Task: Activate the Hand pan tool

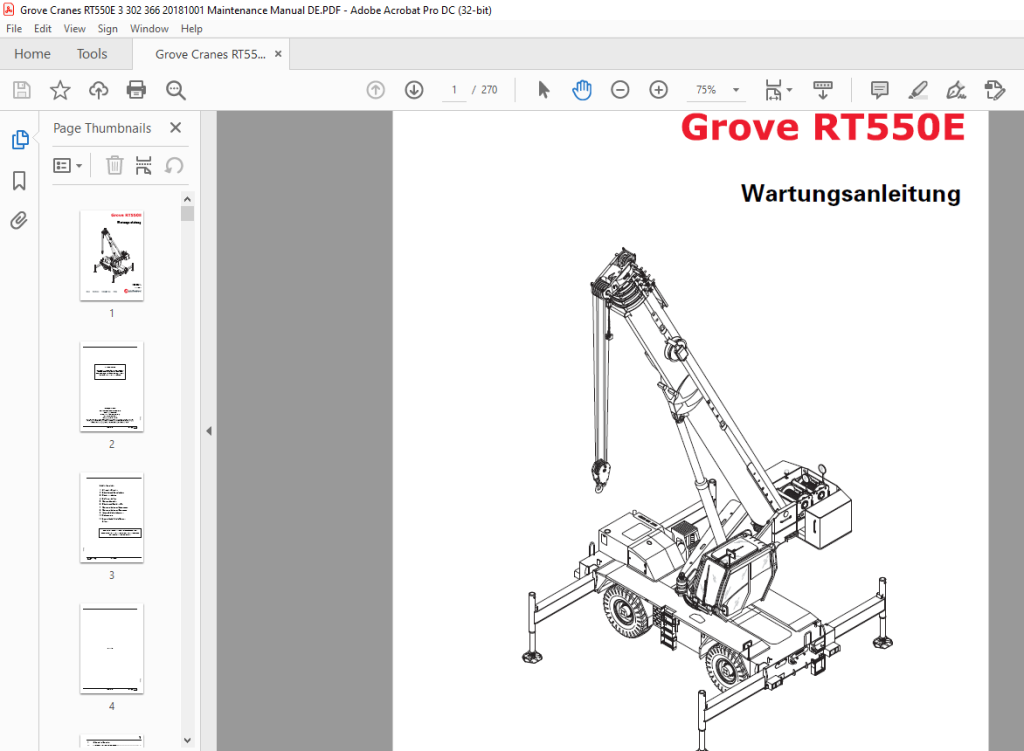Action: point(581,90)
